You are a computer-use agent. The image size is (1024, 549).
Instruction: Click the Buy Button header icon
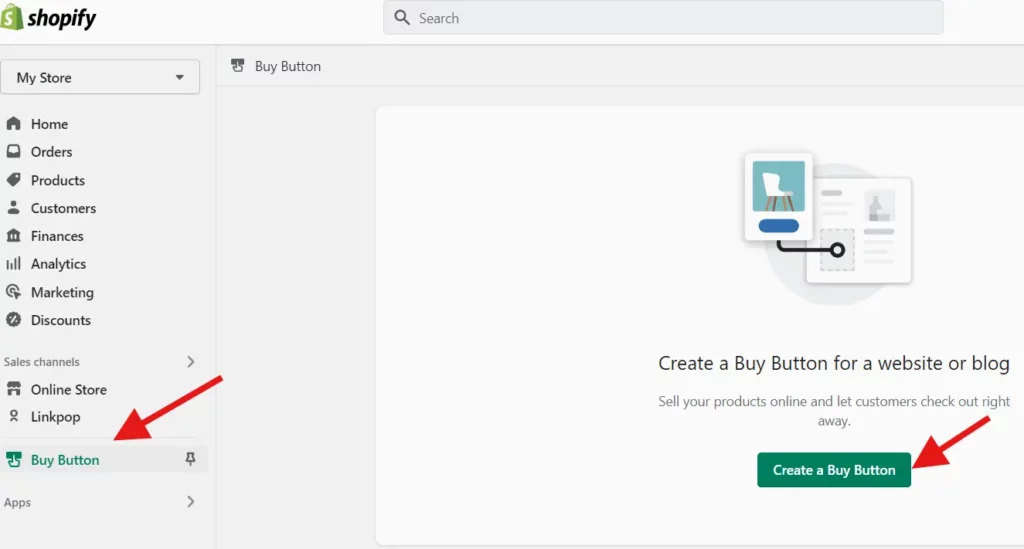pyautogui.click(x=238, y=65)
